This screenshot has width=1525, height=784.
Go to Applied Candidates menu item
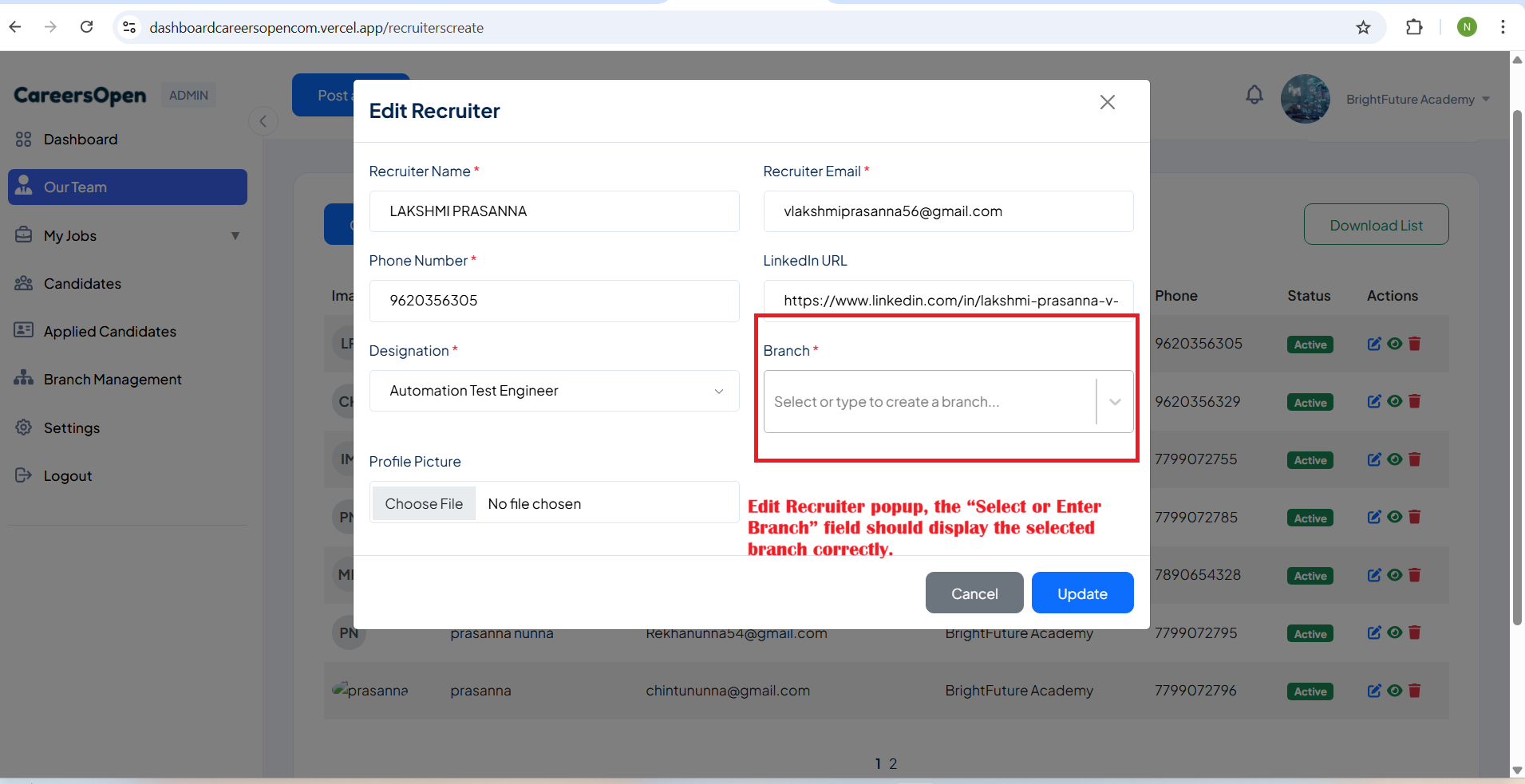coord(109,332)
